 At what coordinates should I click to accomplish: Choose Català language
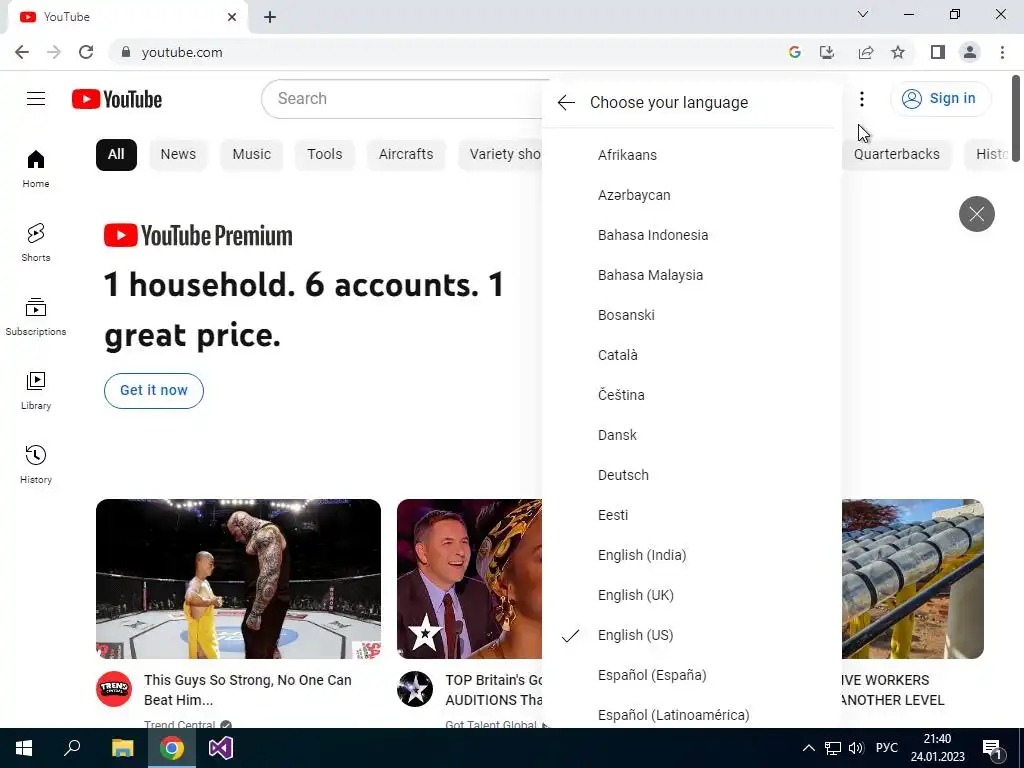[692, 355]
